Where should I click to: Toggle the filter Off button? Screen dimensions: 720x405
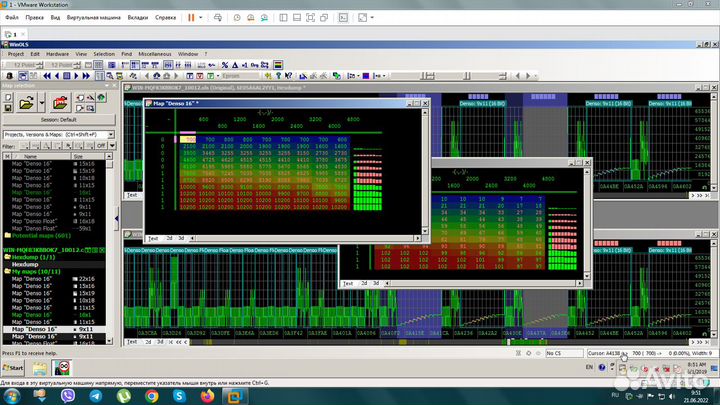pos(101,146)
